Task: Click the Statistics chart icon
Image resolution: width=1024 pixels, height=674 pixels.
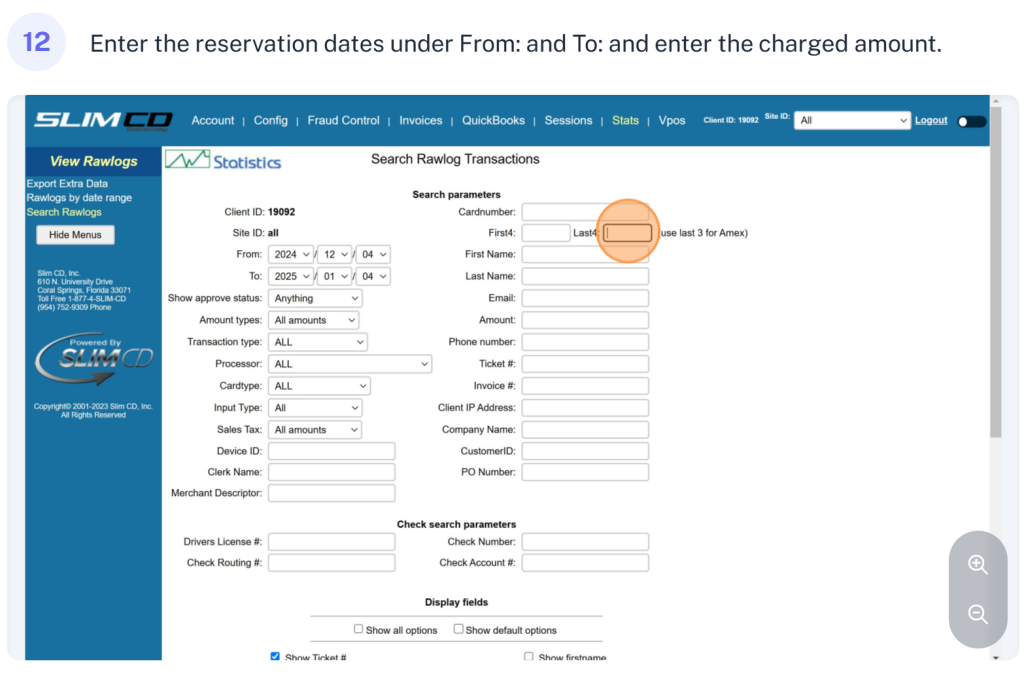Action: pos(187,160)
